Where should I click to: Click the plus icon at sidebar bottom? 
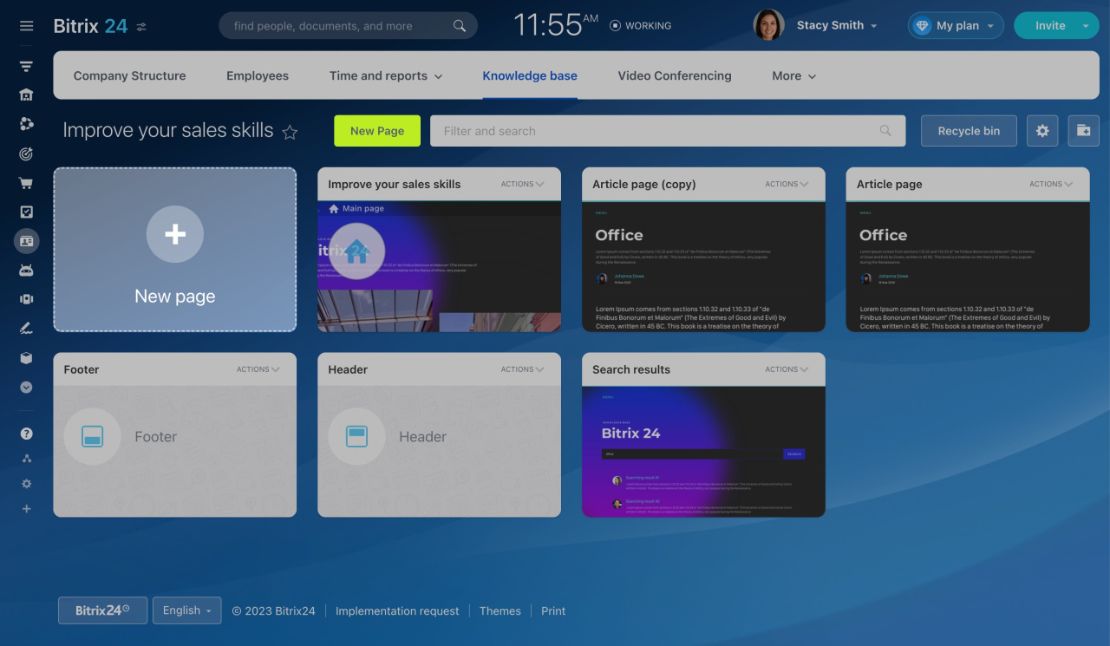point(26,509)
